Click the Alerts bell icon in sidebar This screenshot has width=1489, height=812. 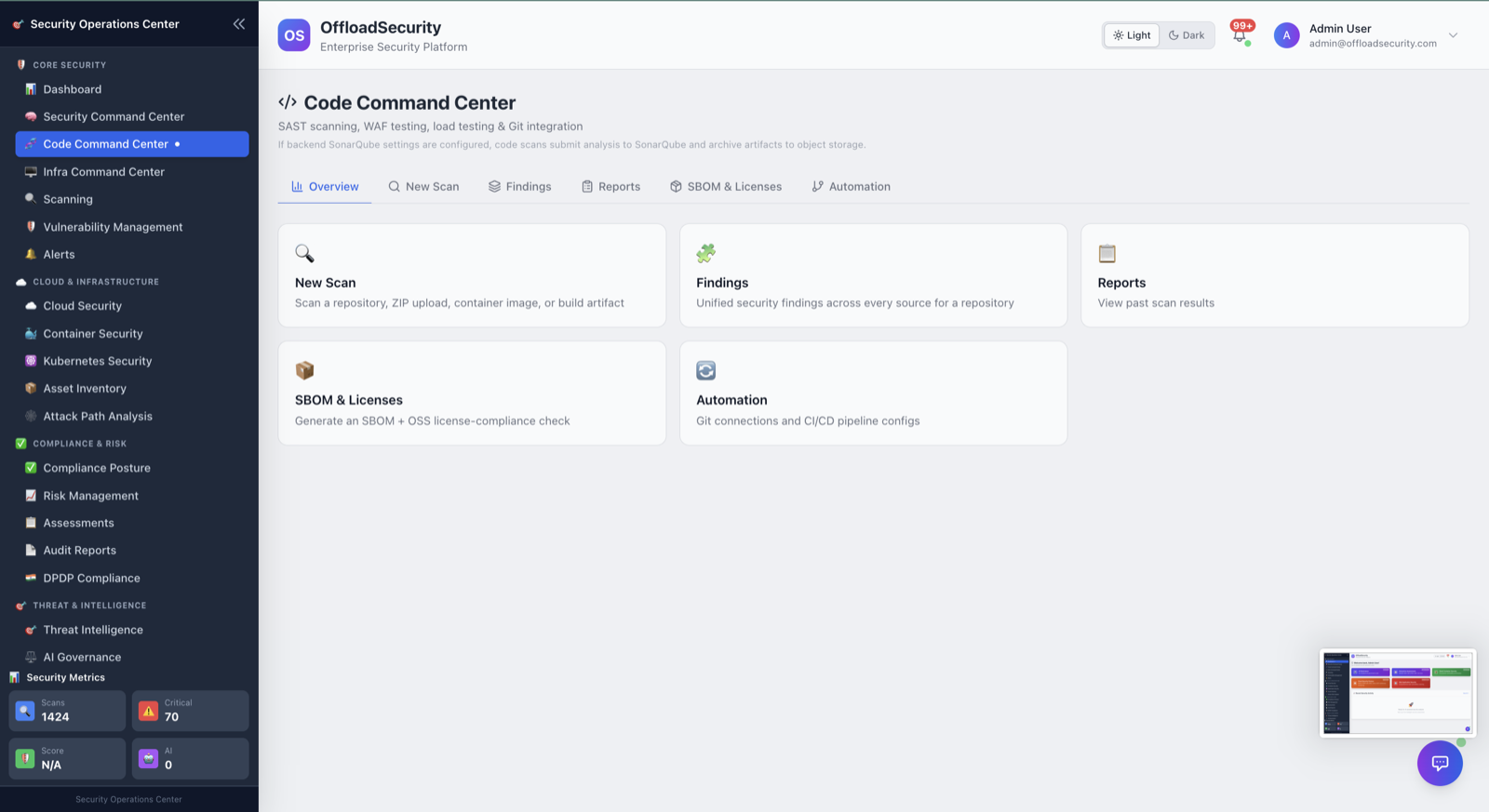(x=31, y=254)
